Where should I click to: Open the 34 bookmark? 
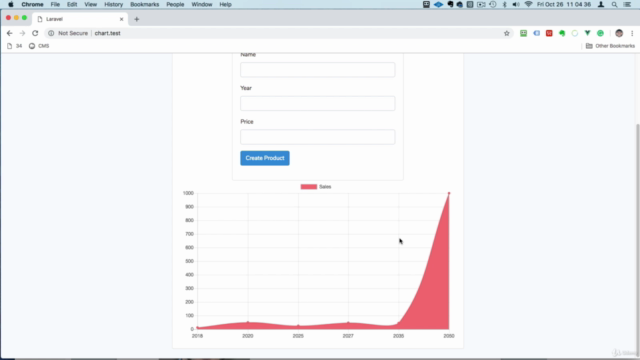pyautogui.click(x=15, y=46)
